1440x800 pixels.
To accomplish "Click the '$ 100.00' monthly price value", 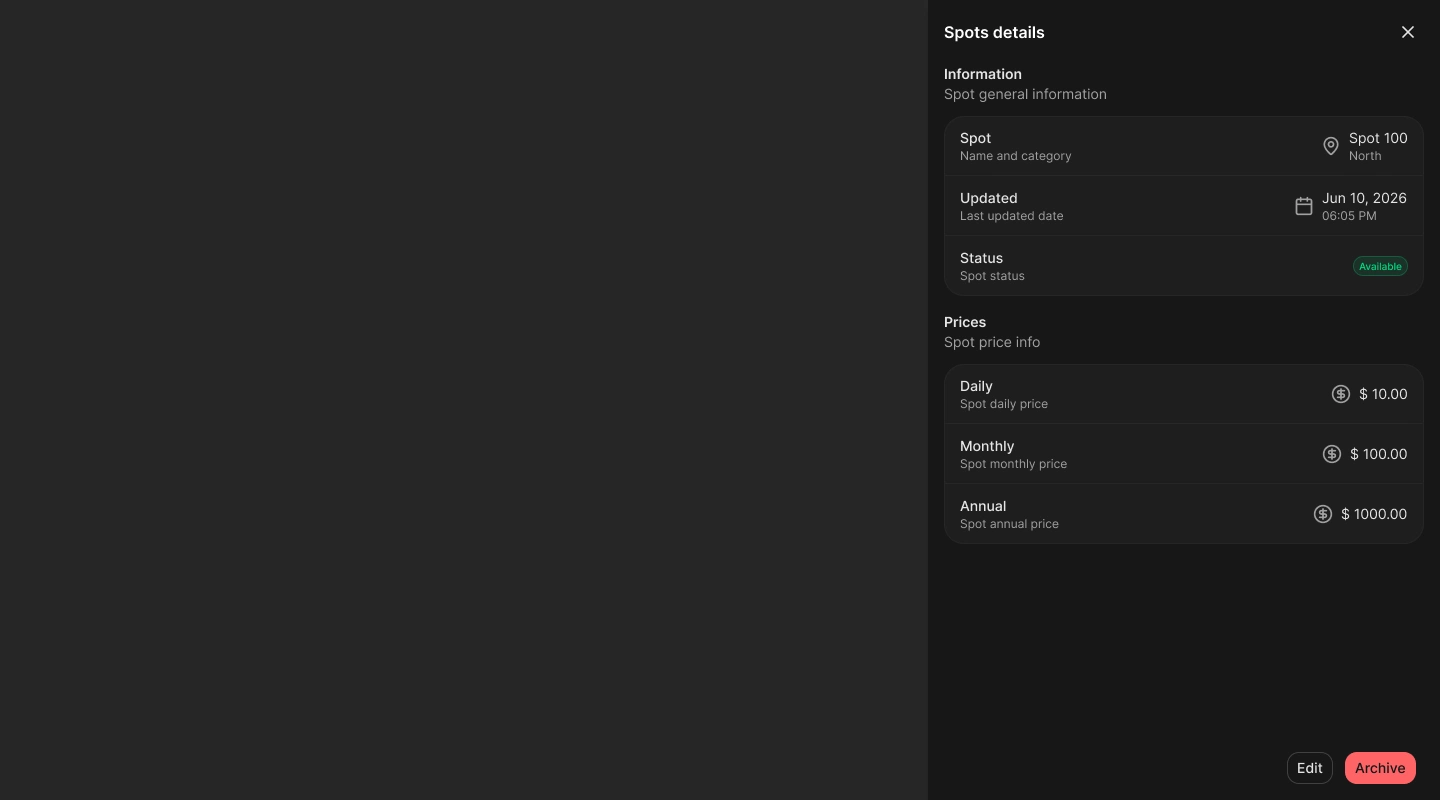I will point(1378,454).
